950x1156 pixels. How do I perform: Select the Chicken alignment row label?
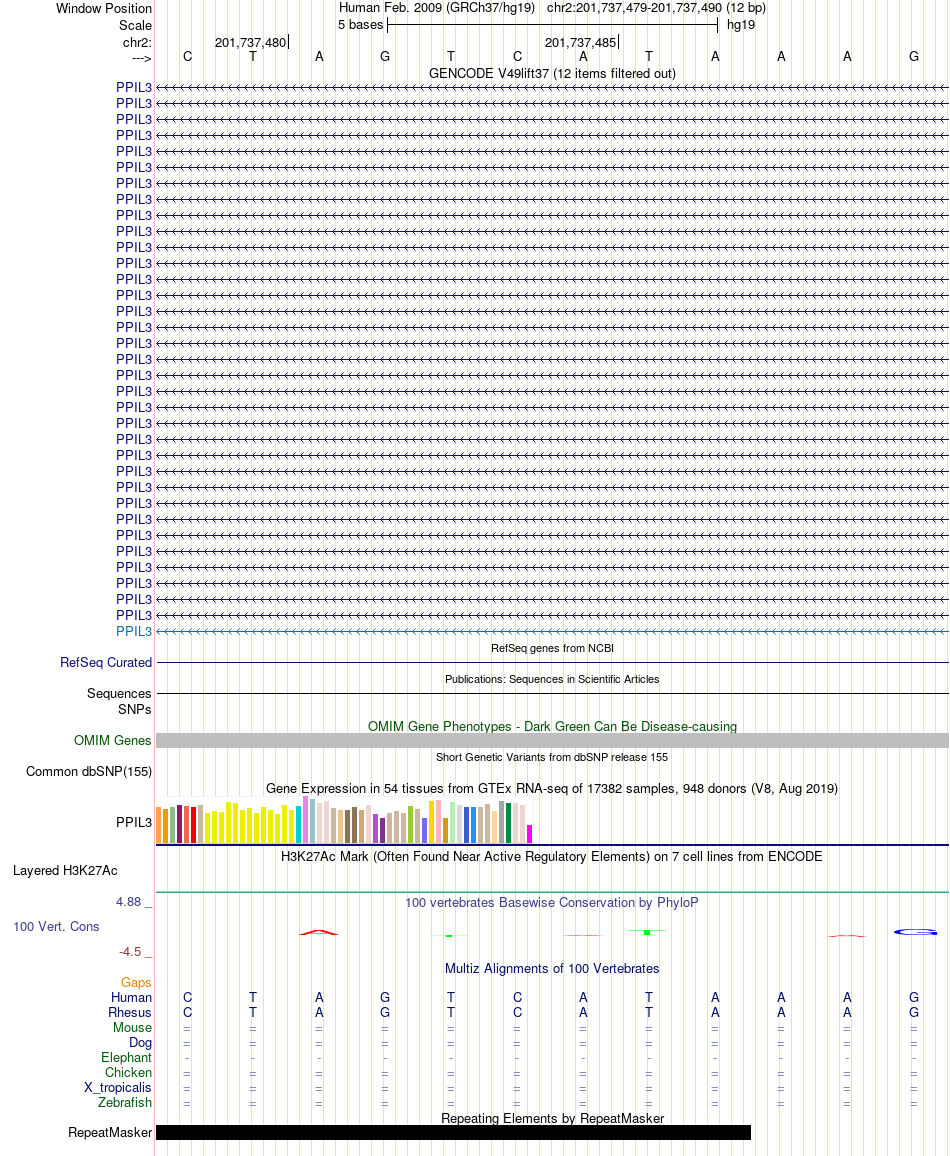[128, 1073]
